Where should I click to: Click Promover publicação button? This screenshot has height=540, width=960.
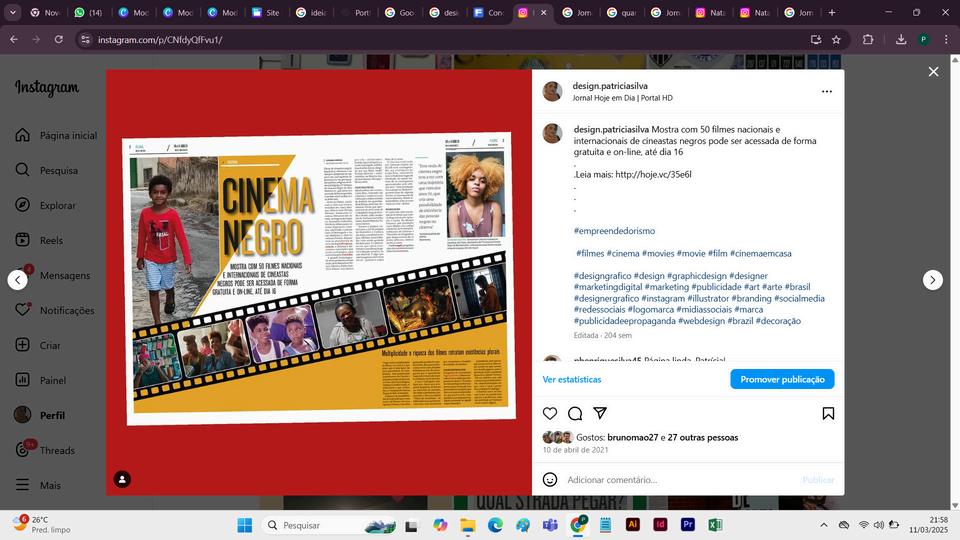782,379
